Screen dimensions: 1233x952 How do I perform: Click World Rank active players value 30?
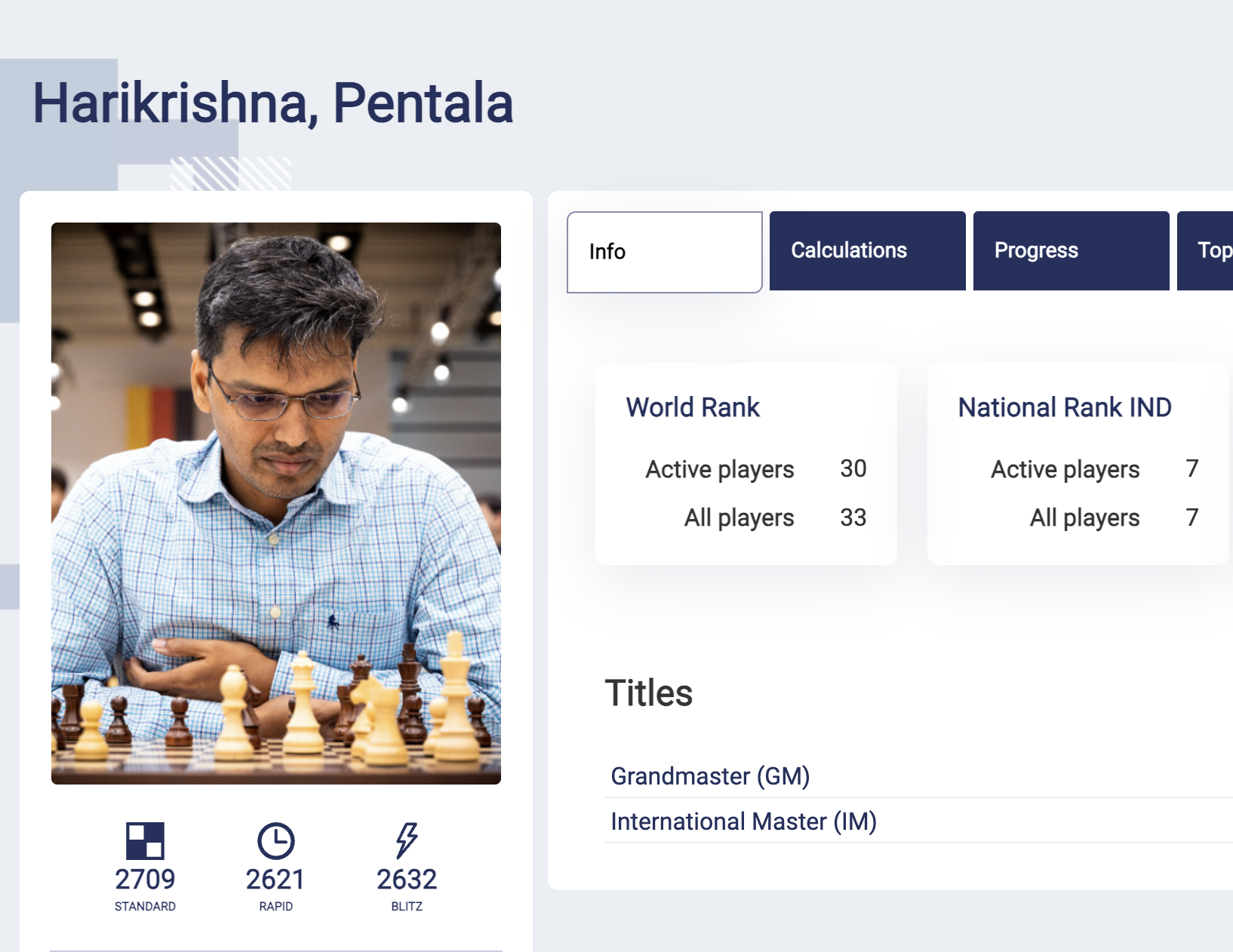click(x=853, y=468)
